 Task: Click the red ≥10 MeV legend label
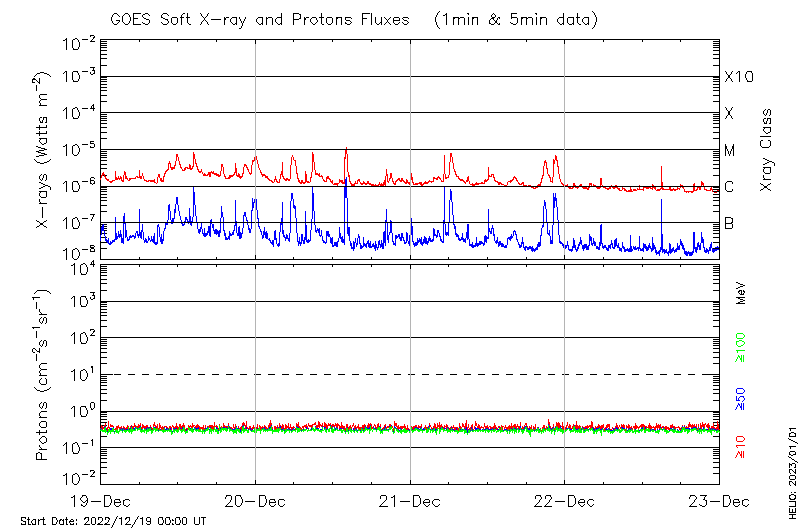(x=741, y=447)
